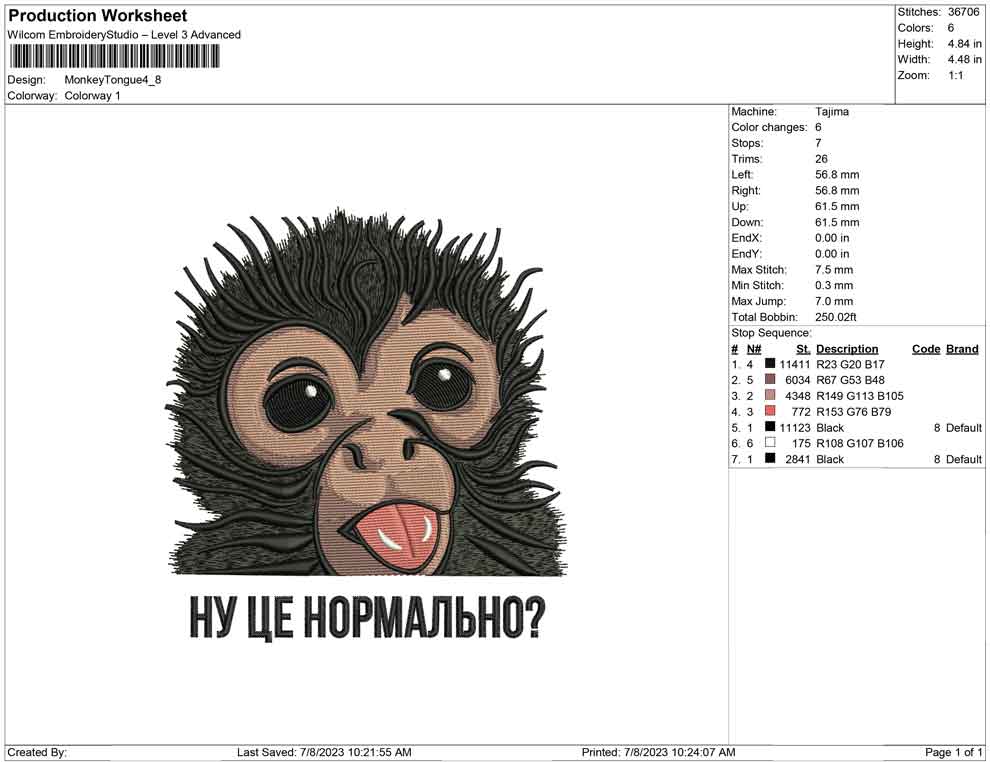Click the stitch count "36706"

(x=963, y=12)
